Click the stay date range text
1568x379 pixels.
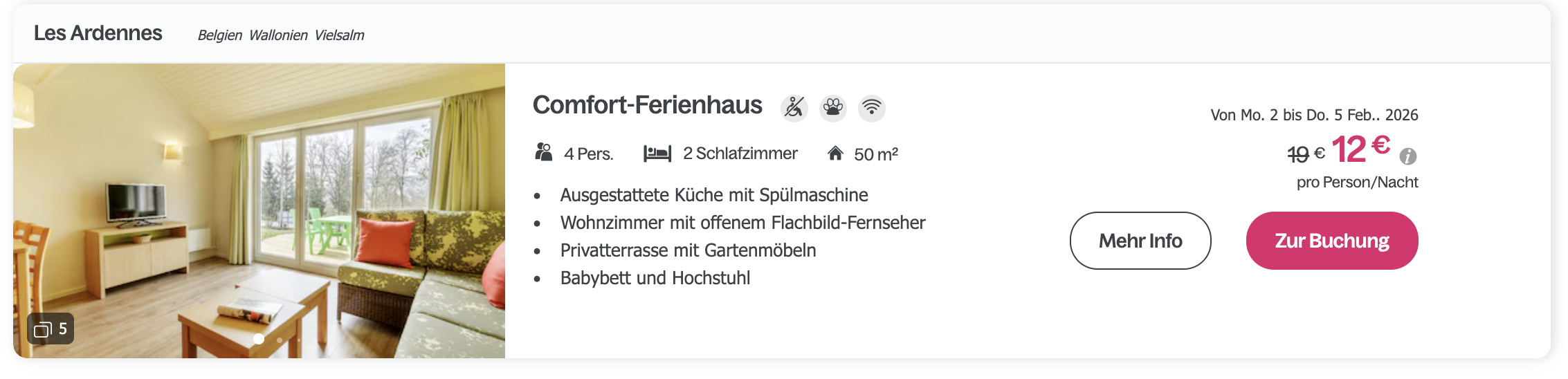coord(1313,115)
